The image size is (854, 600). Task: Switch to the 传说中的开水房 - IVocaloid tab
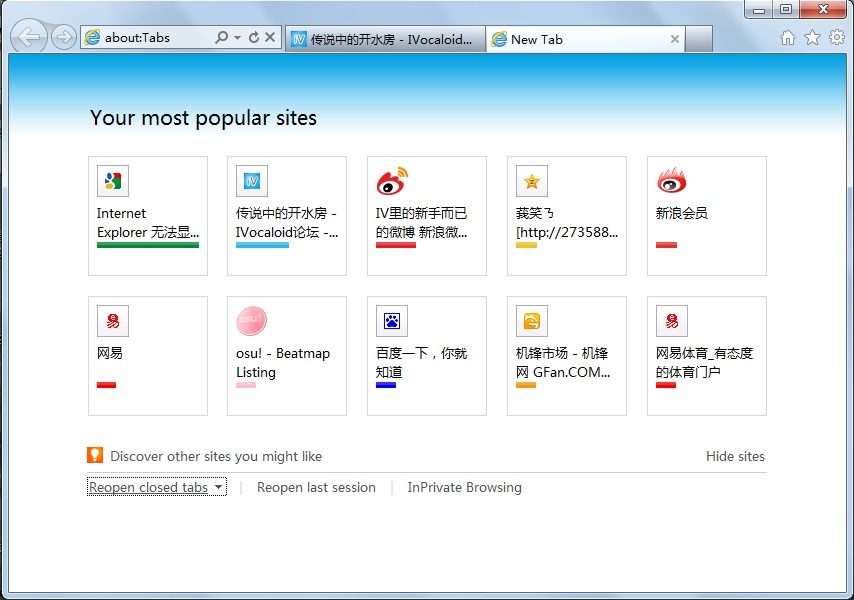point(385,39)
